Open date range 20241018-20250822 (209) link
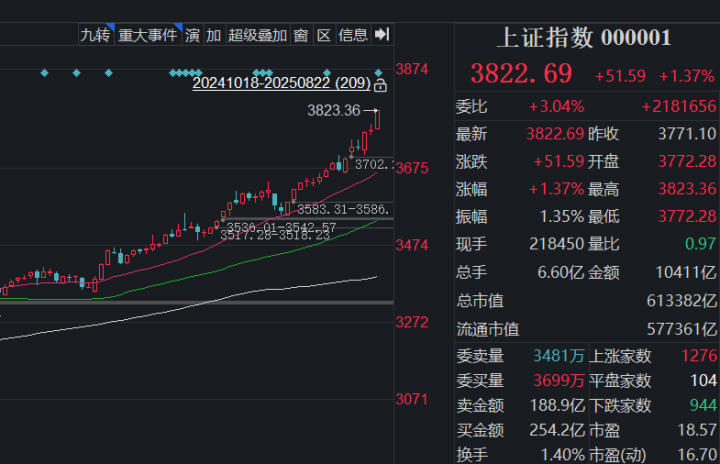The height and width of the screenshot is (464, 720). tap(281, 83)
